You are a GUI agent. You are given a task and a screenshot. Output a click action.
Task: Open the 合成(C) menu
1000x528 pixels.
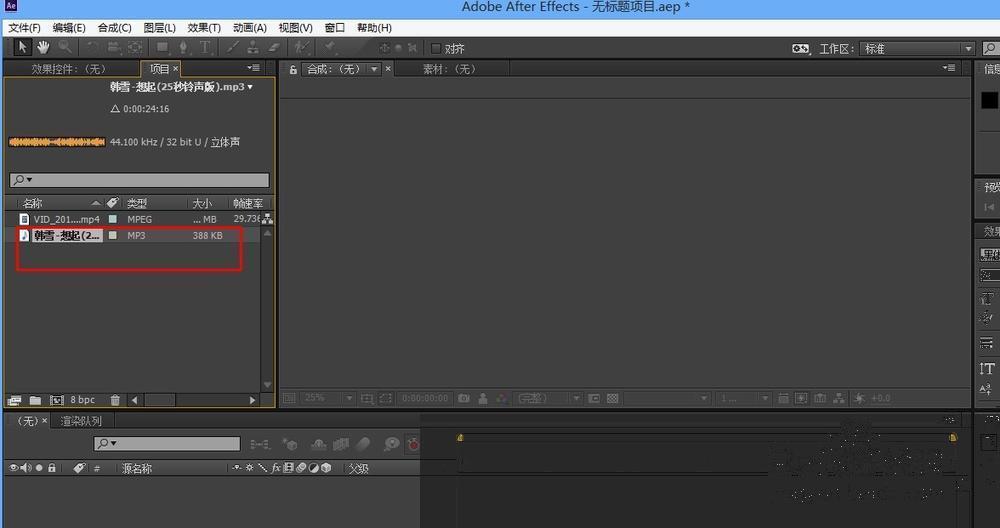tap(114, 28)
